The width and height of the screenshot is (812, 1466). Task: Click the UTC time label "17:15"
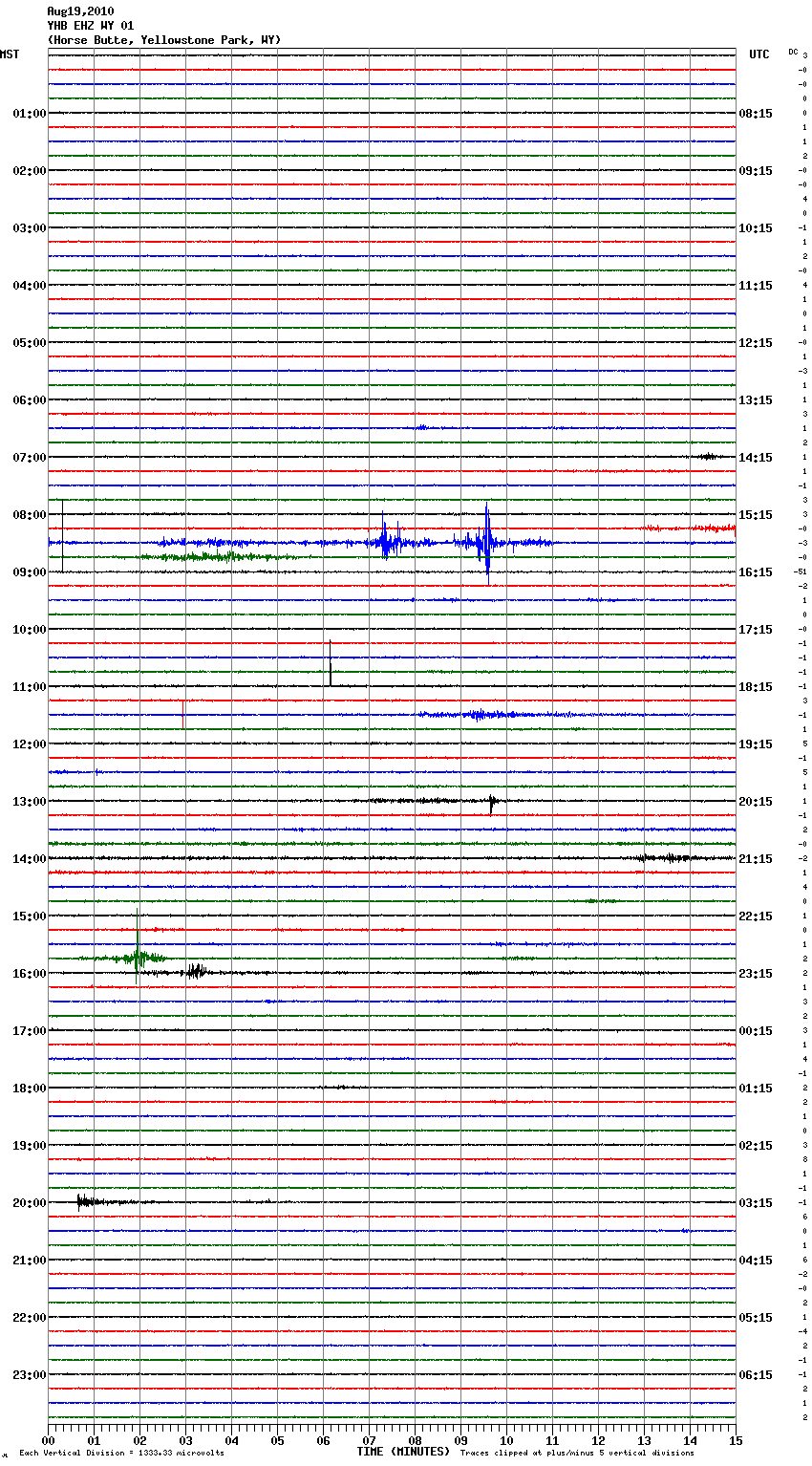[756, 630]
